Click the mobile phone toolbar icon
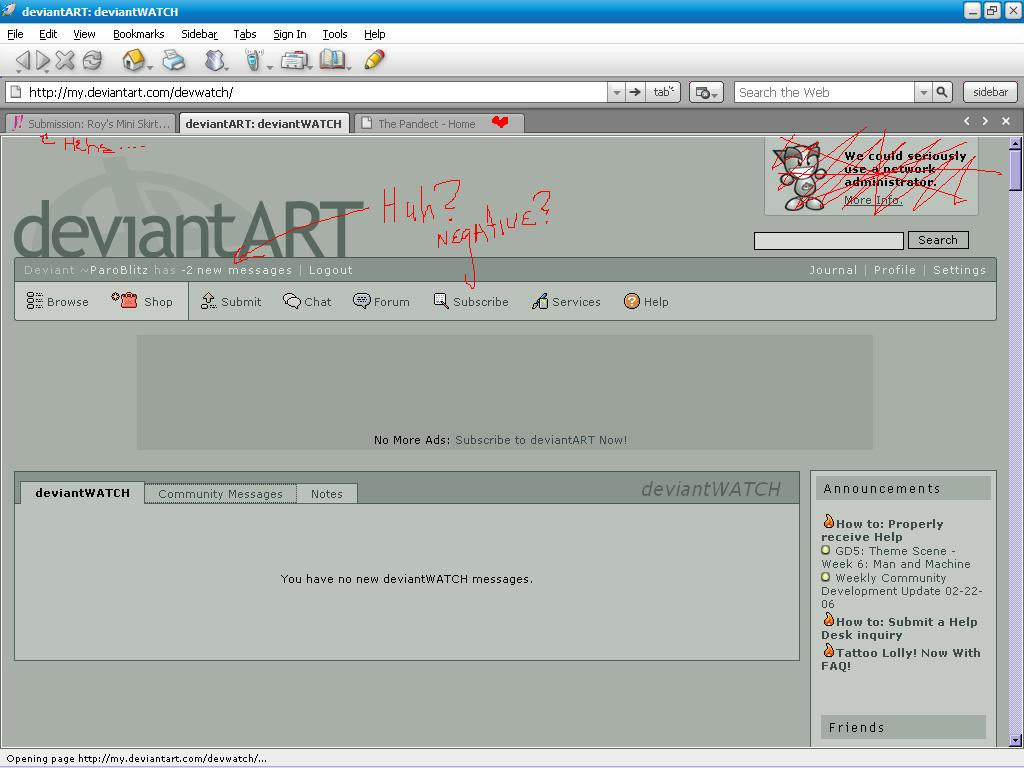Image resolution: width=1024 pixels, height=768 pixels. 252,60
